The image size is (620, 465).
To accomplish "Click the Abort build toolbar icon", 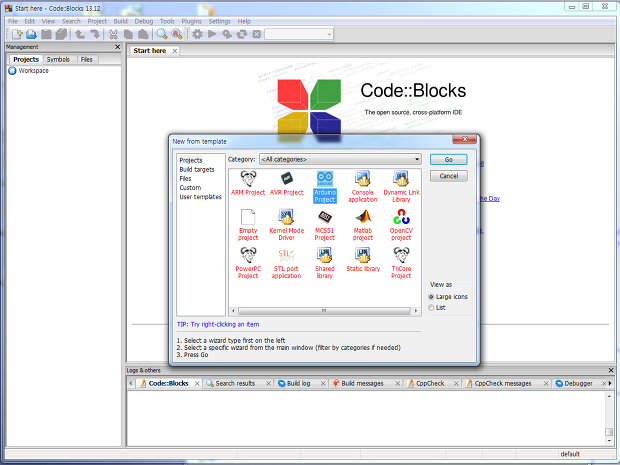I will click(x=257, y=34).
